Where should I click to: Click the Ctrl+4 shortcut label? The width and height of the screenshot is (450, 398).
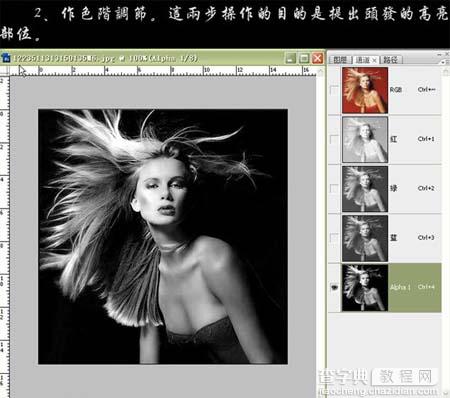426,287
